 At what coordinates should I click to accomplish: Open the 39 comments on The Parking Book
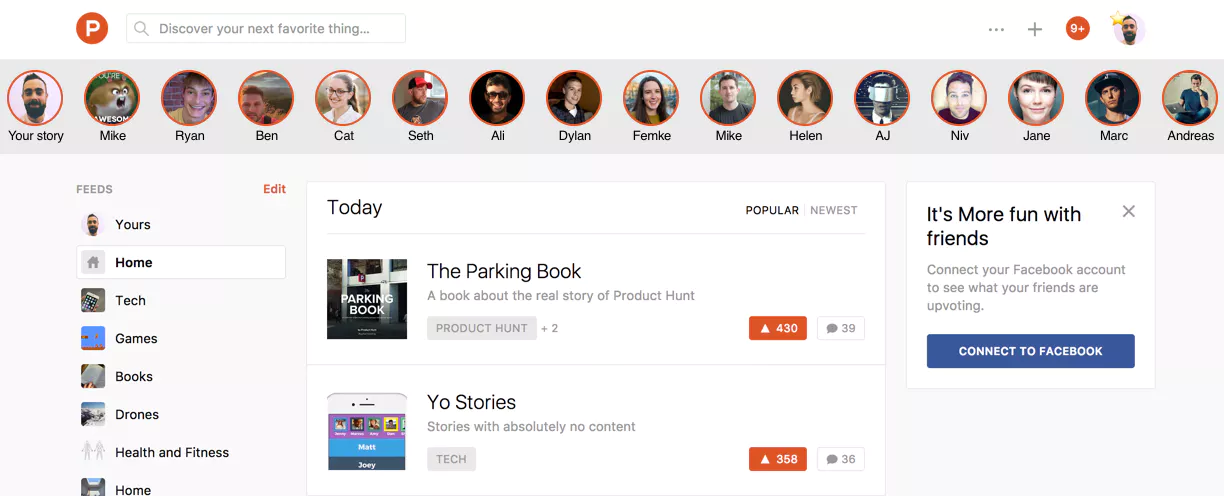tap(841, 328)
